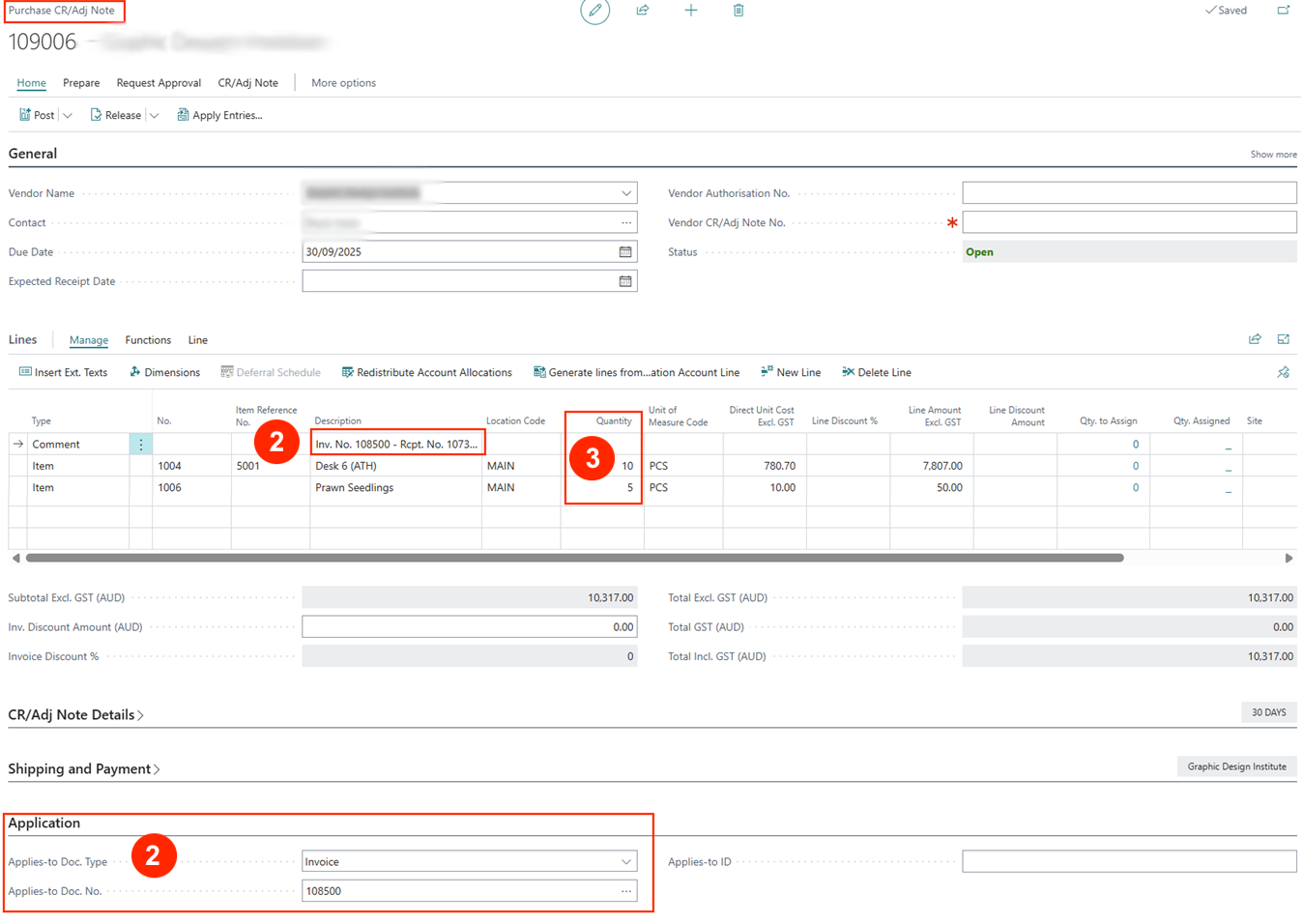Switch to the Prepare tab
The width and height of the screenshot is (1303, 924).
tap(81, 83)
